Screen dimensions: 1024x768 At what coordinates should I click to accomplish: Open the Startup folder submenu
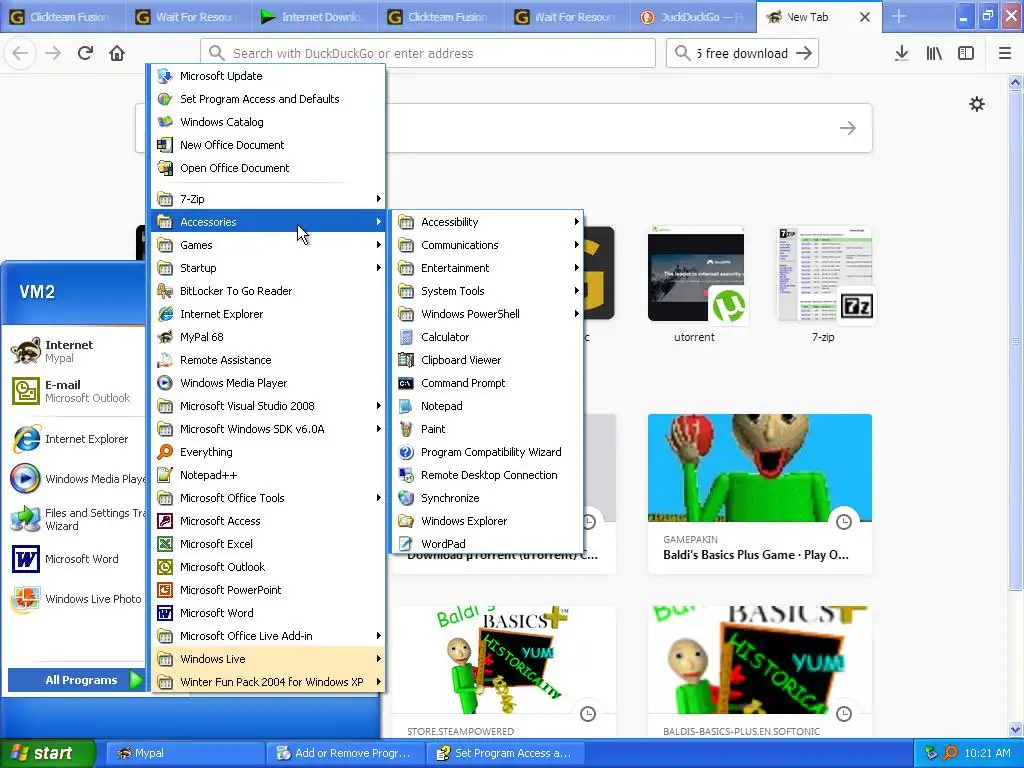(268, 268)
